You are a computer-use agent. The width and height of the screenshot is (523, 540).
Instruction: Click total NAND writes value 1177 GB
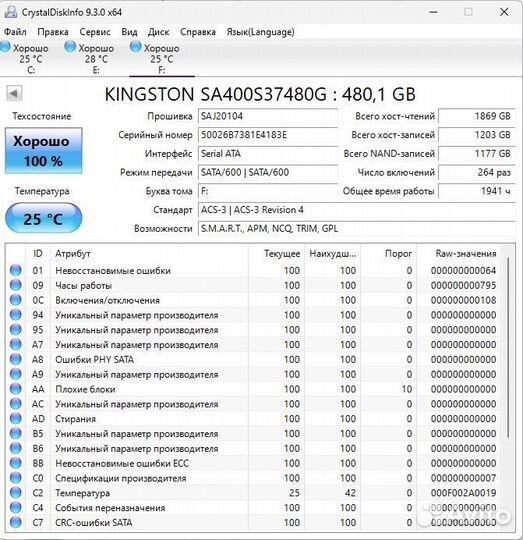[477, 154]
